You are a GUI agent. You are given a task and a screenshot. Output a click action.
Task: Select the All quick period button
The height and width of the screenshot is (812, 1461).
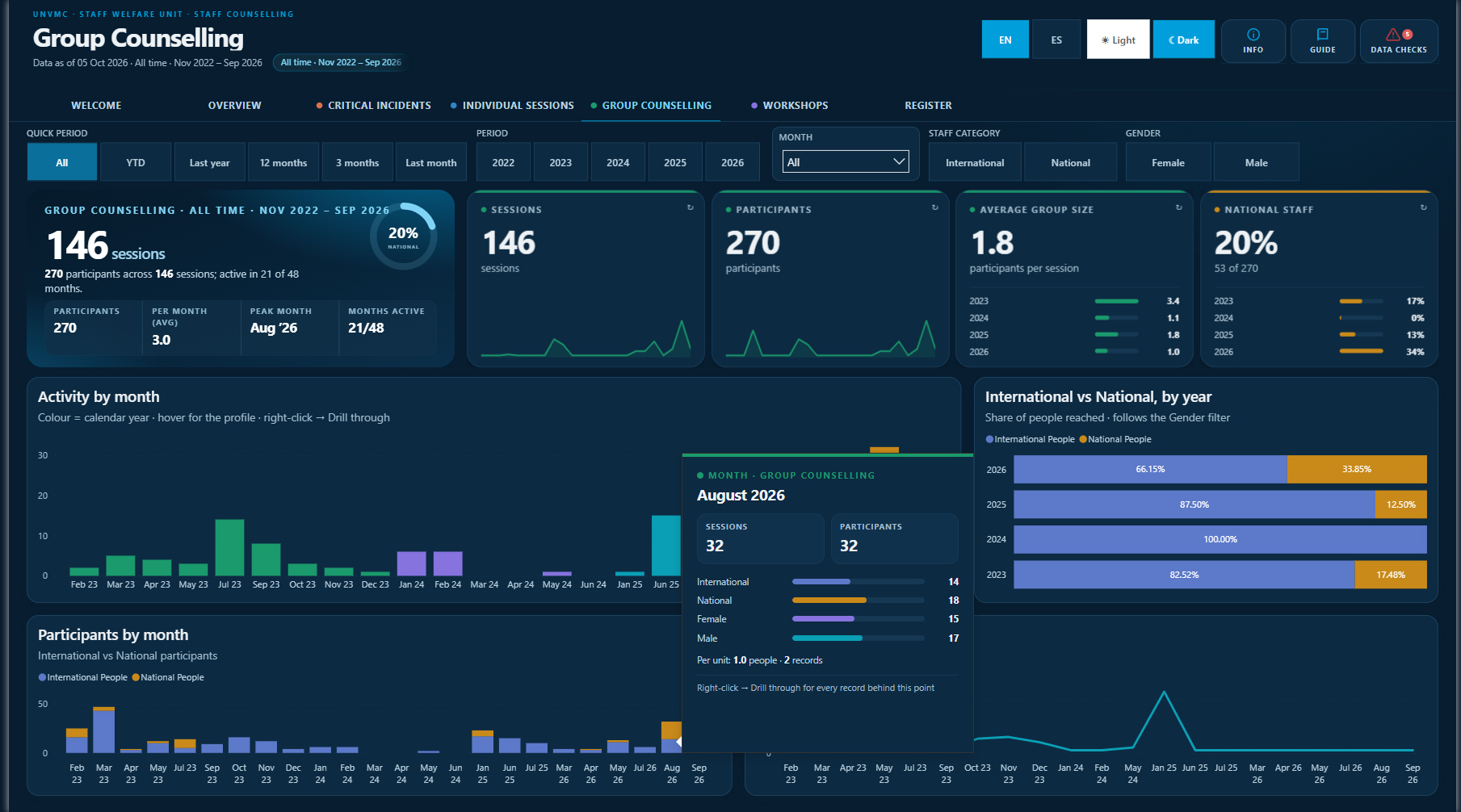tap(62, 162)
